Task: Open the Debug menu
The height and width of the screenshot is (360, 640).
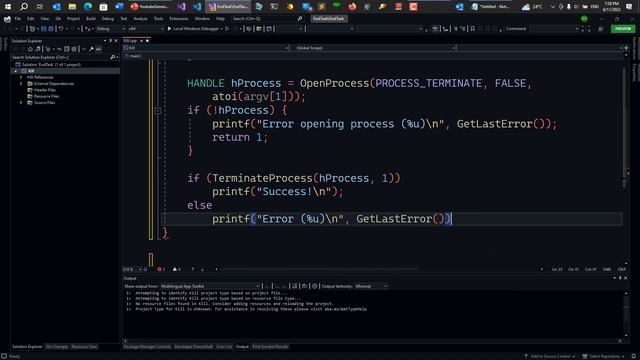Action: click(x=108, y=18)
